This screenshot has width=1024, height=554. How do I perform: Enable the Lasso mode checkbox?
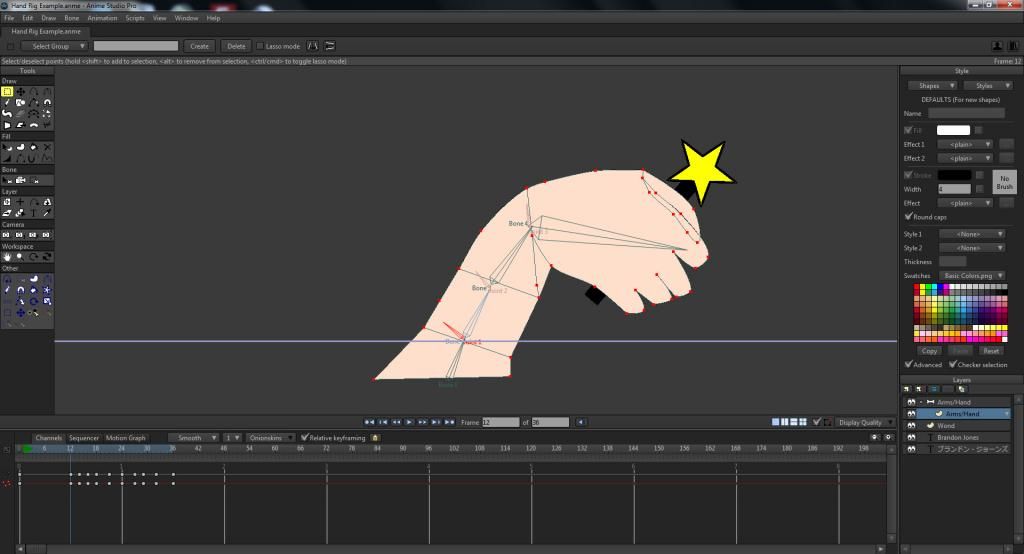260,46
